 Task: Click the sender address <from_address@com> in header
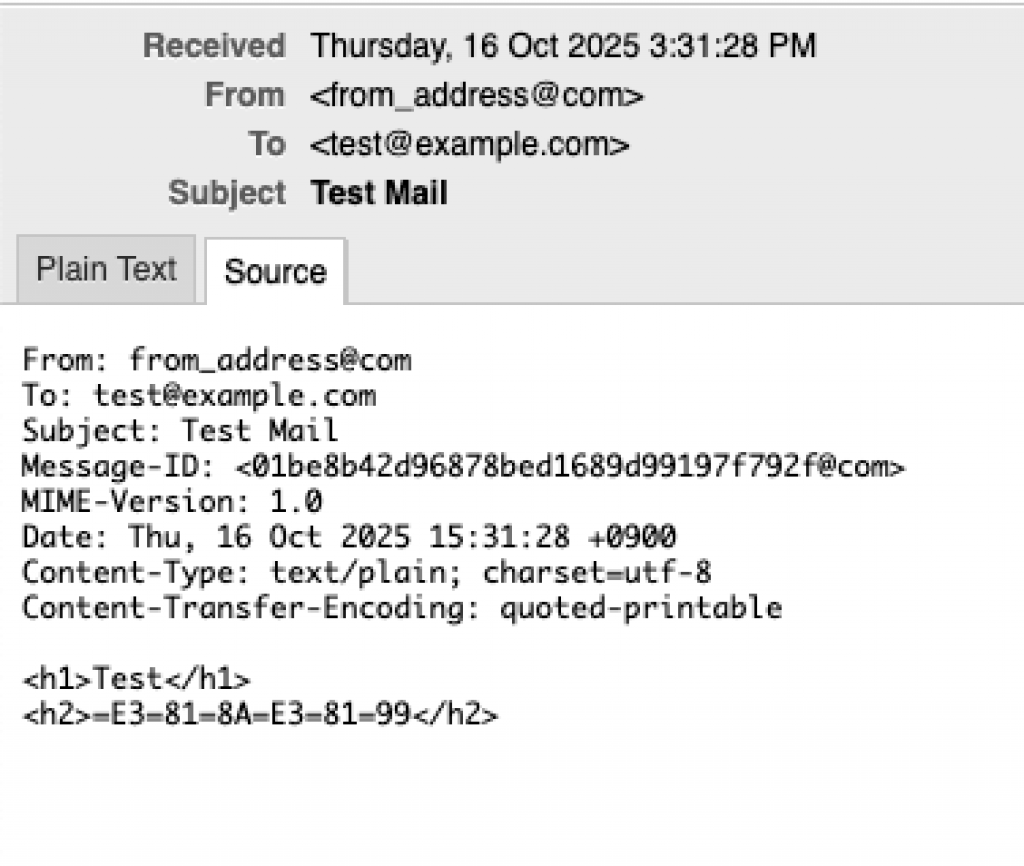[x=477, y=95]
